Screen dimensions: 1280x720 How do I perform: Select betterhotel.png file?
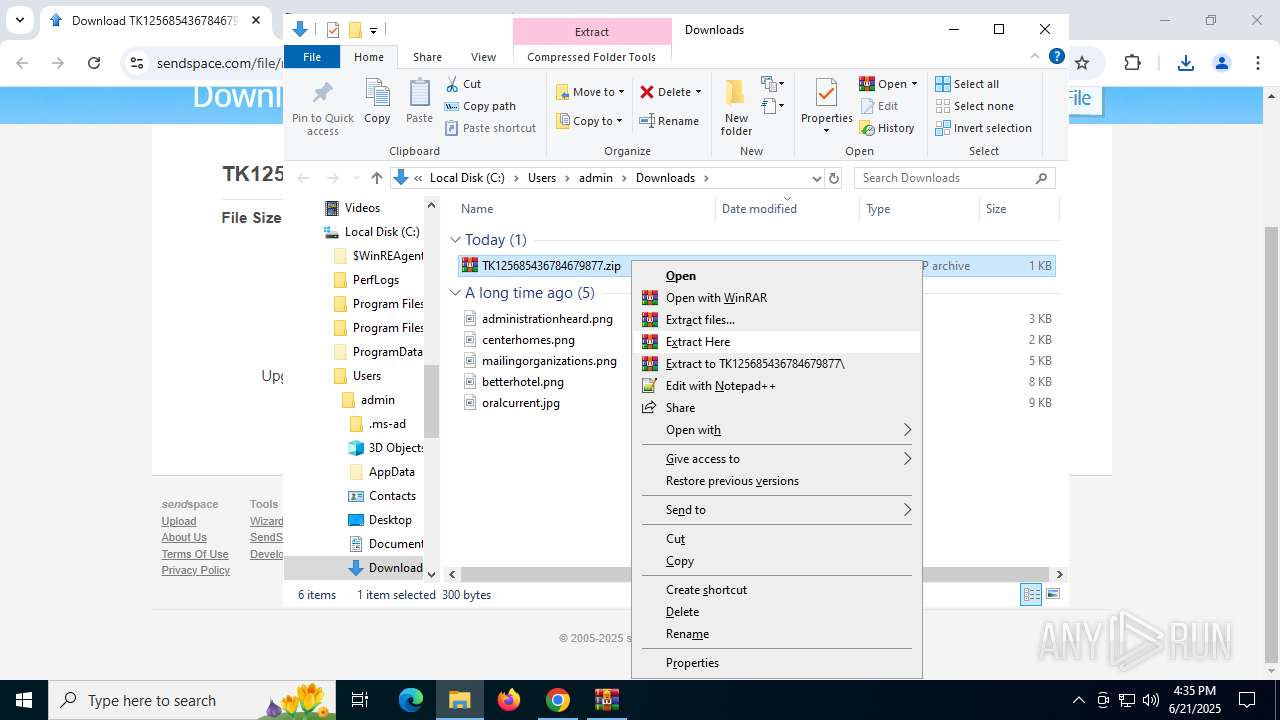tap(522, 382)
